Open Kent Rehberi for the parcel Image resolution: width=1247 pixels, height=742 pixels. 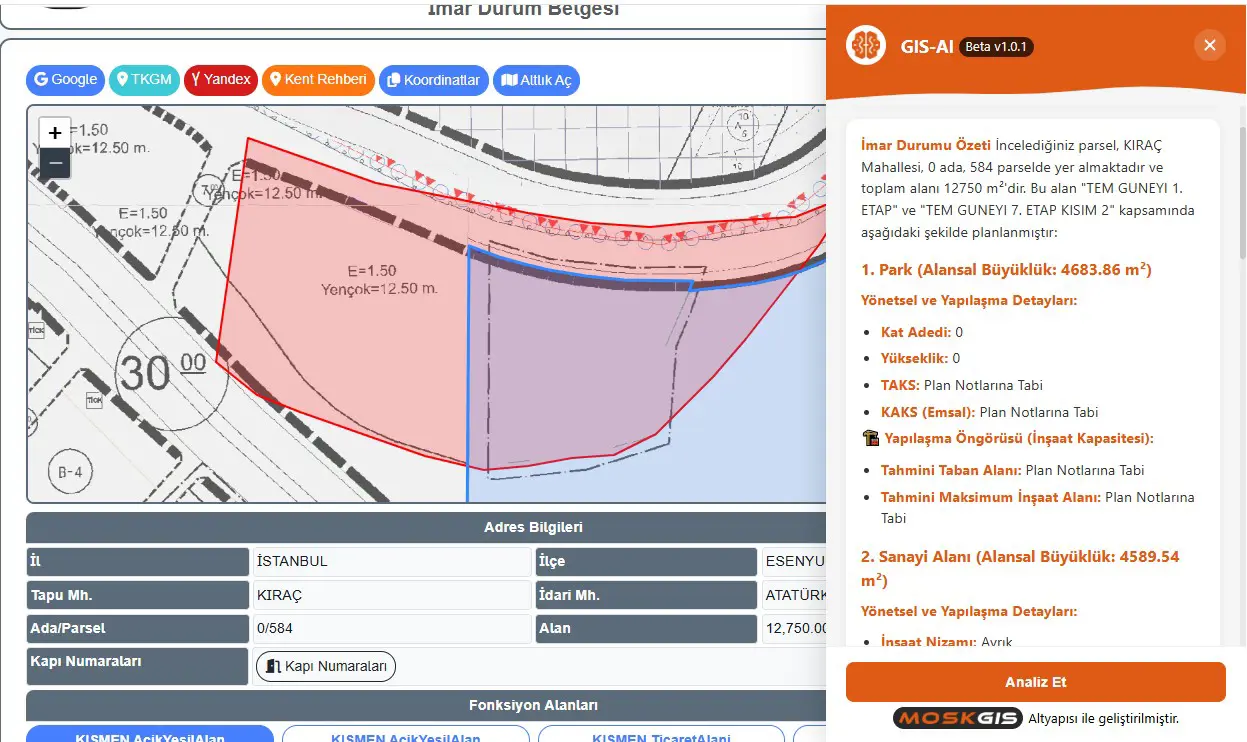[x=318, y=80]
